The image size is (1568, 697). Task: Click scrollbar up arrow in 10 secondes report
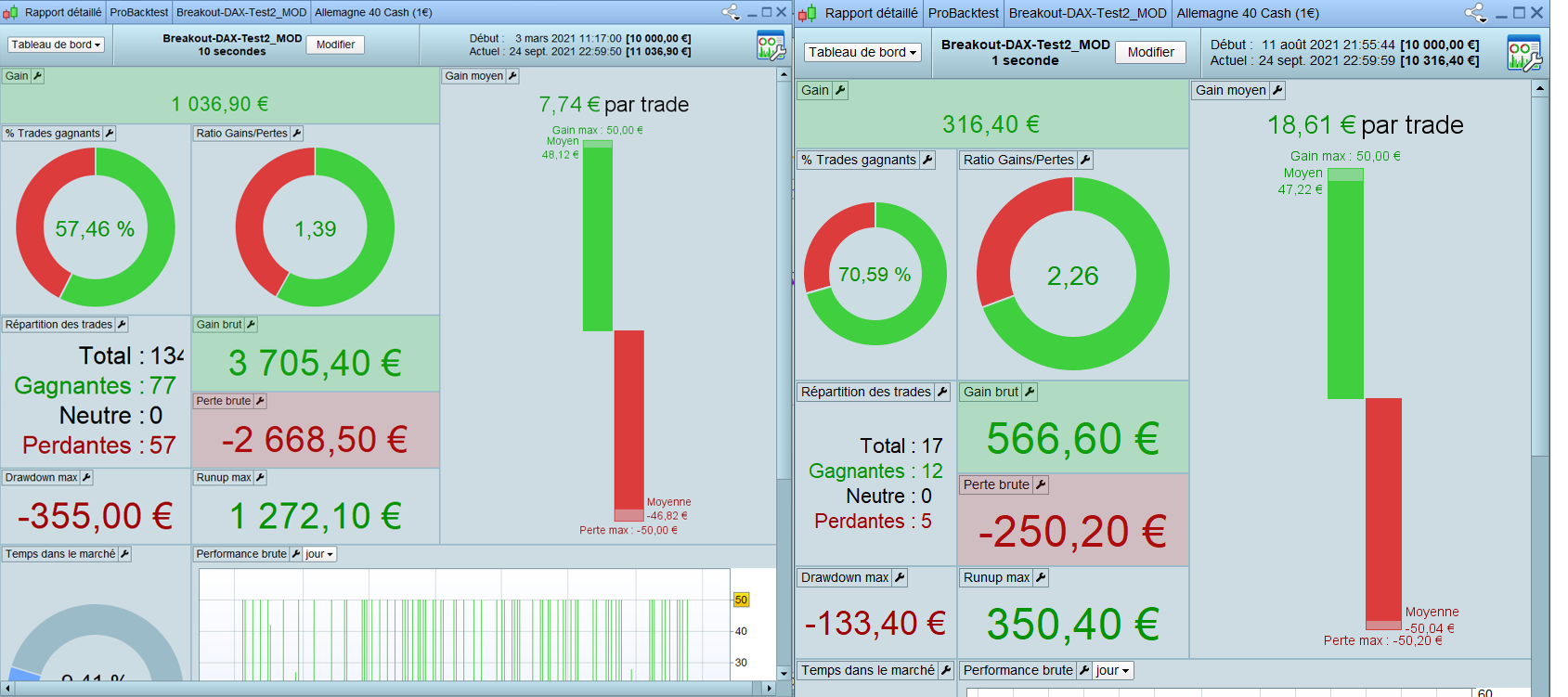coord(784,74)
